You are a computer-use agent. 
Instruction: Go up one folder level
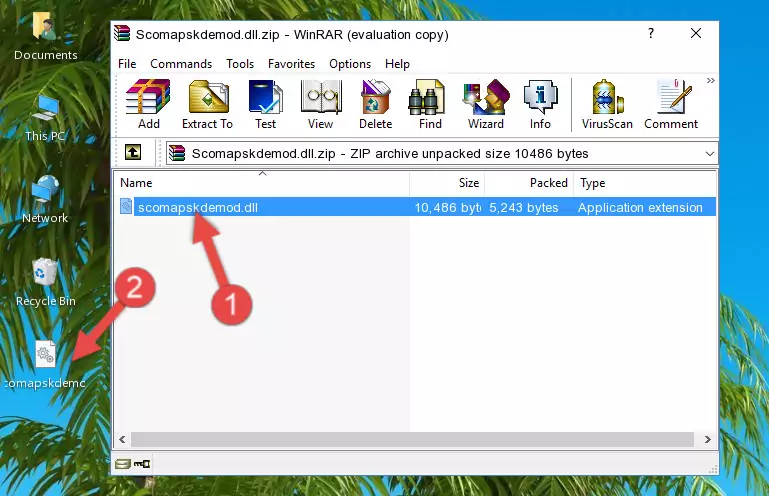tap(133, 153)
